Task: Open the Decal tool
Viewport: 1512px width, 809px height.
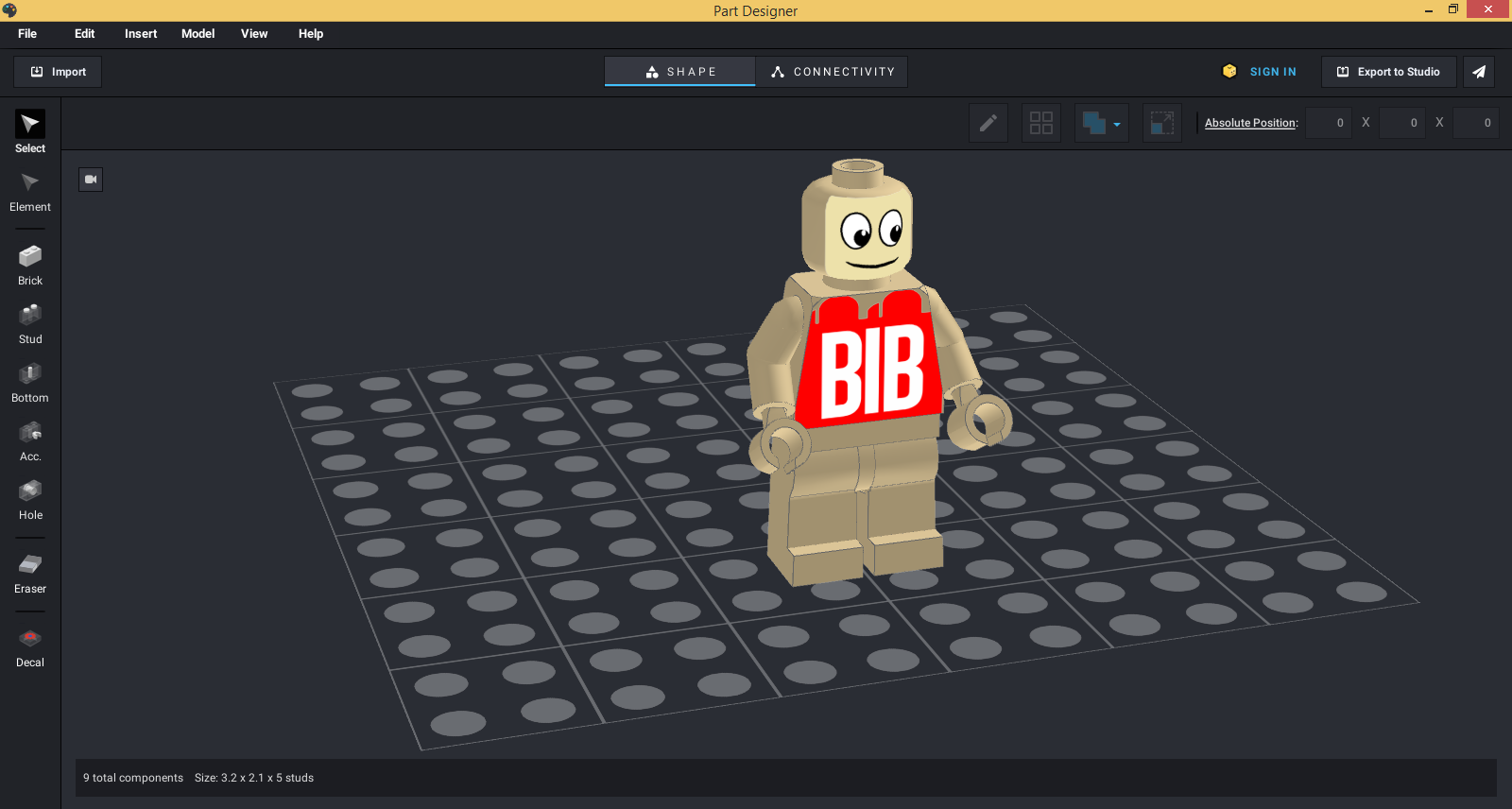Action: tap(30, 647)
